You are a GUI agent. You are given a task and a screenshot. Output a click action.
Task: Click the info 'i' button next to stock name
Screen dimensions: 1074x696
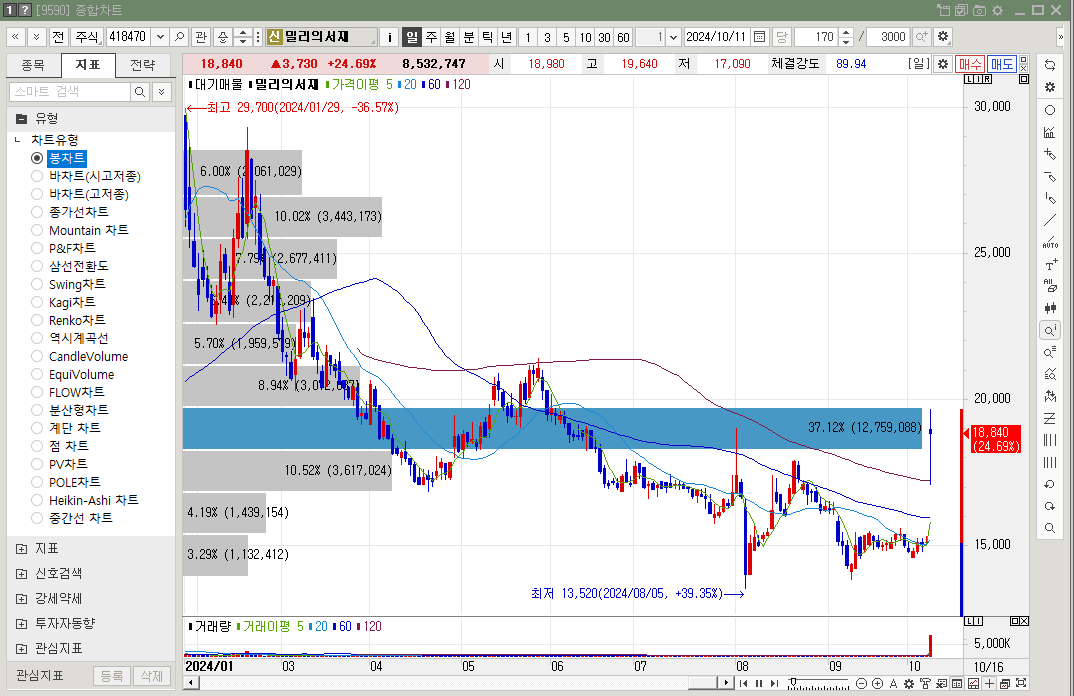coord(390,37)
